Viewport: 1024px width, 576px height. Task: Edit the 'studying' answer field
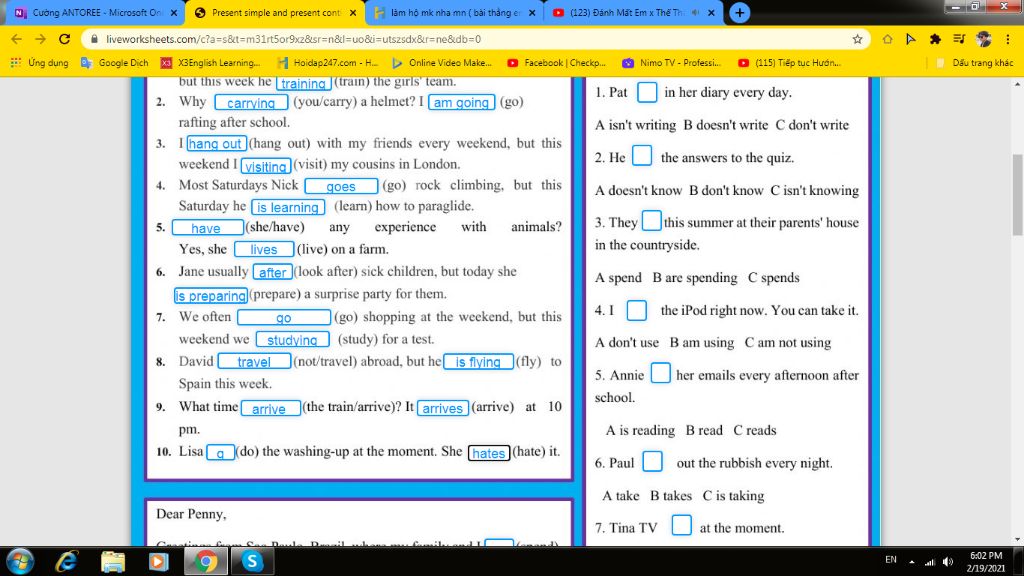click(292, 340)
